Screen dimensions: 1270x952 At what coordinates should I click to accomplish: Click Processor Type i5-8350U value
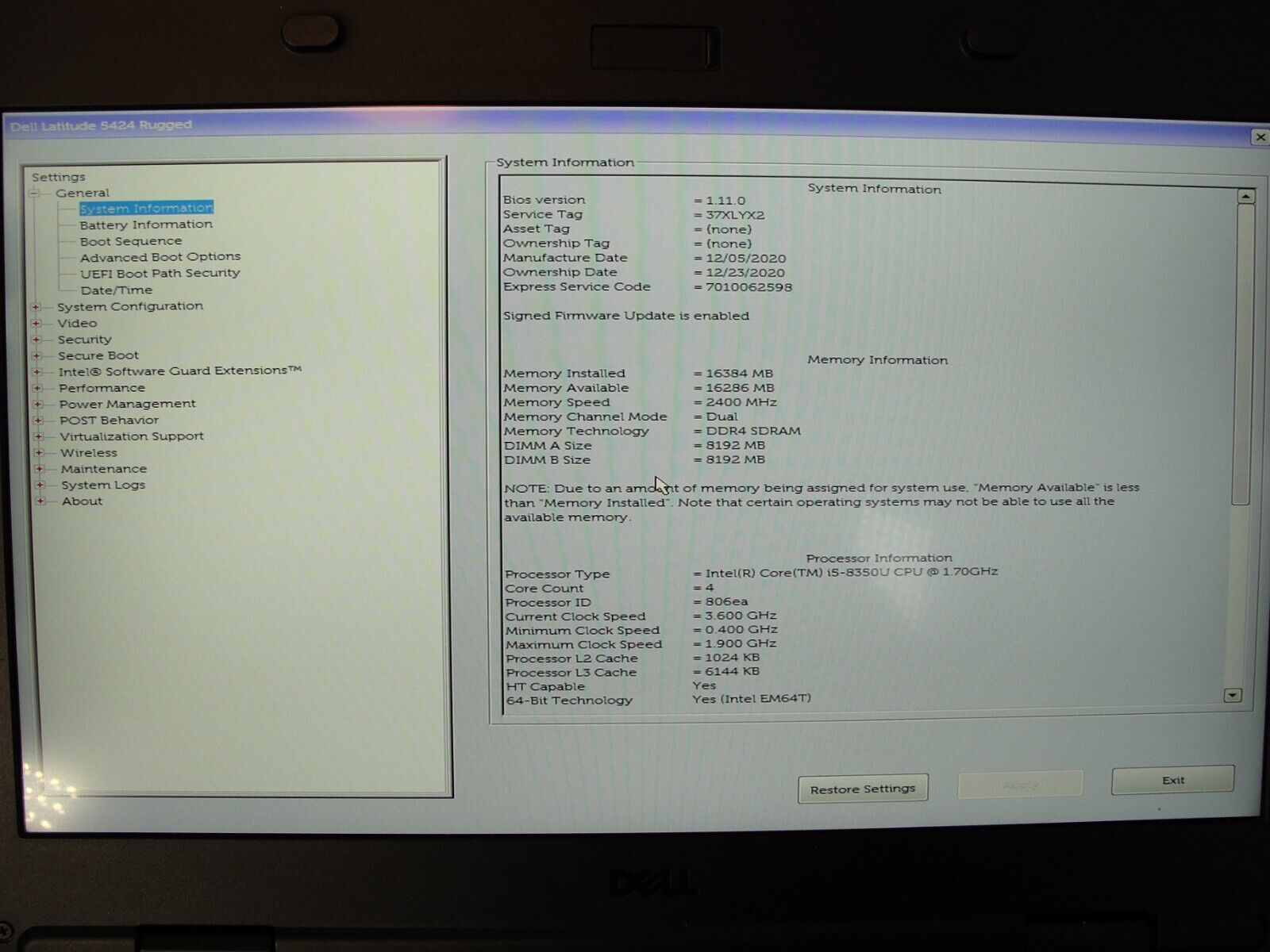[852, 571]
